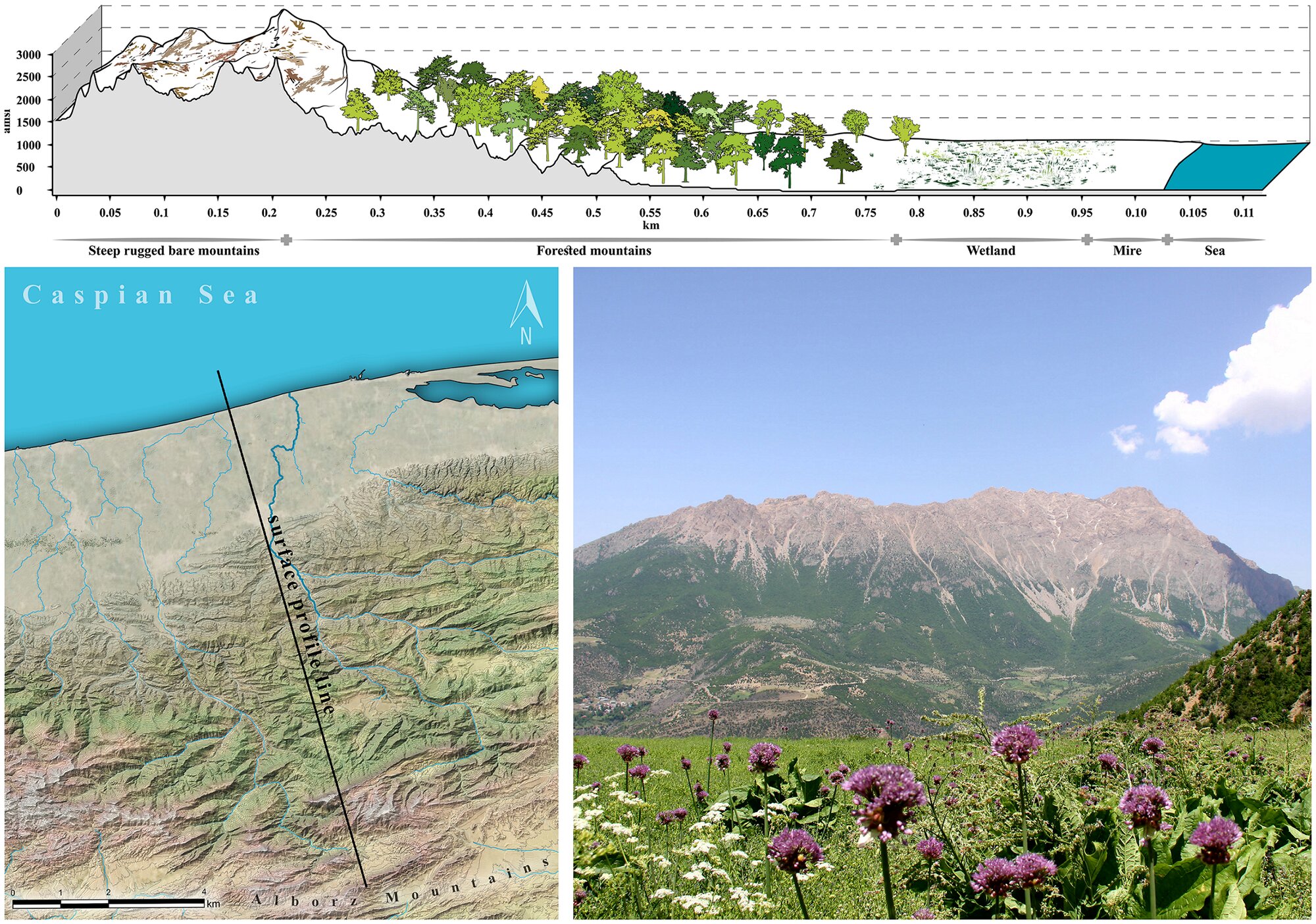This screenshot has width=1316, height=924.
Task: Click the 'Caspian Sea' map title text
Action: tap(141, 295)
